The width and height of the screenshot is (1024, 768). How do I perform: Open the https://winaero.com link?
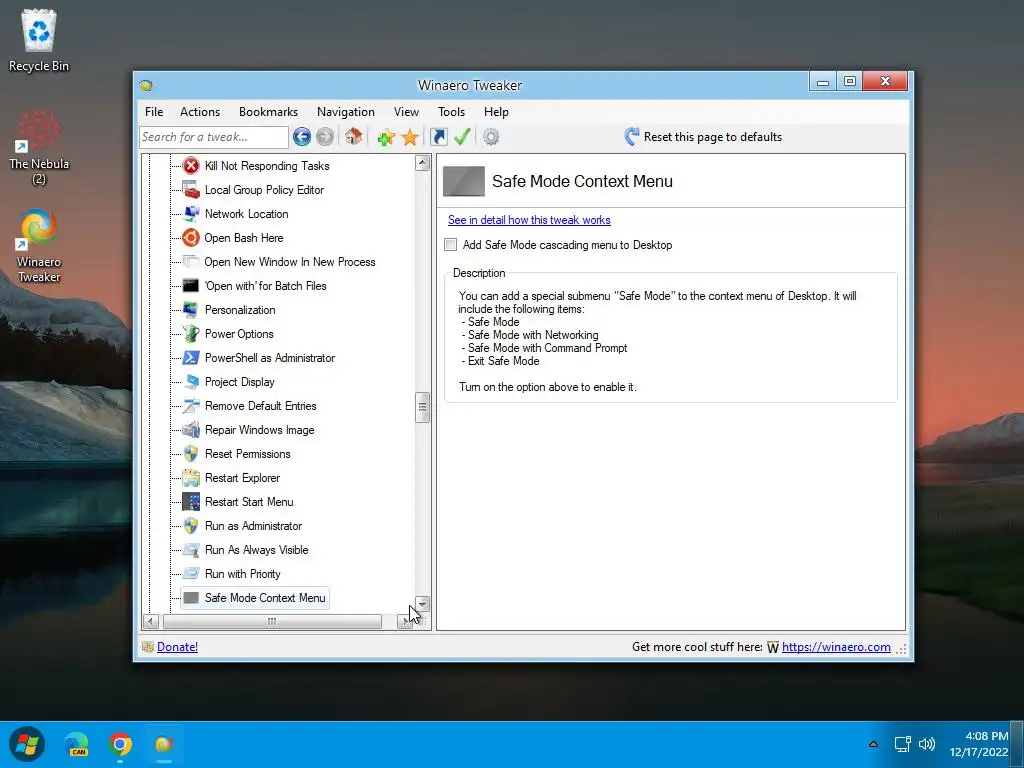[836, 647]
